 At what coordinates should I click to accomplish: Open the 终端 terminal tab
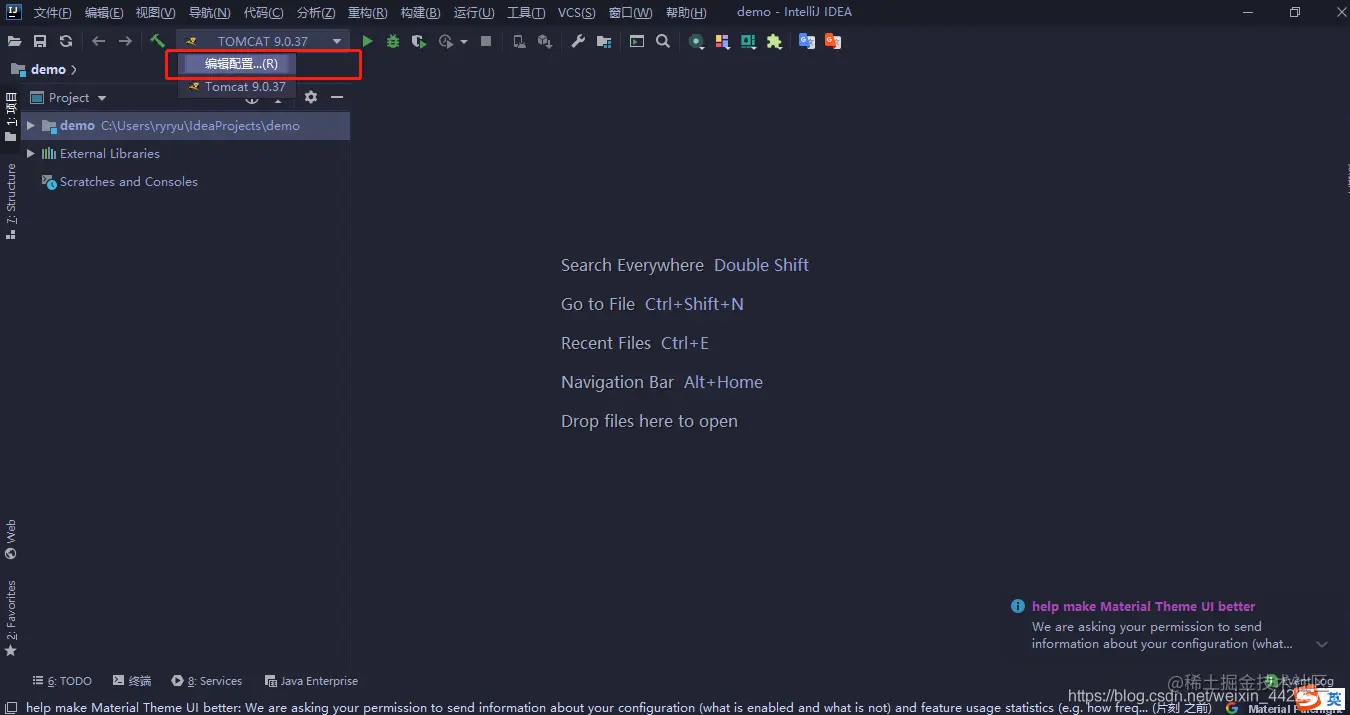click(x=132, y=681)
